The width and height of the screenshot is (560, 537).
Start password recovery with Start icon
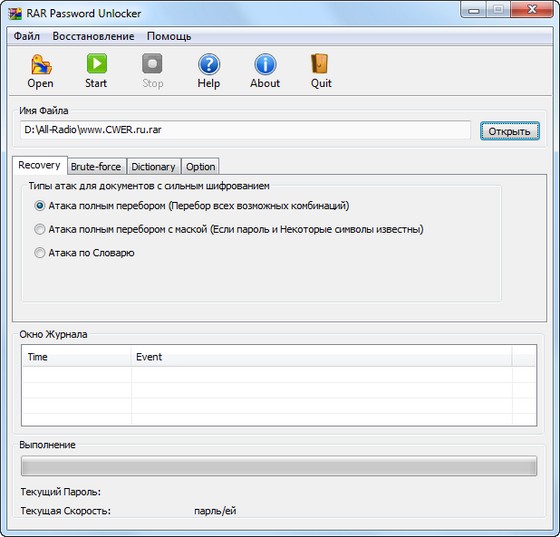click(x=96, y=71)
